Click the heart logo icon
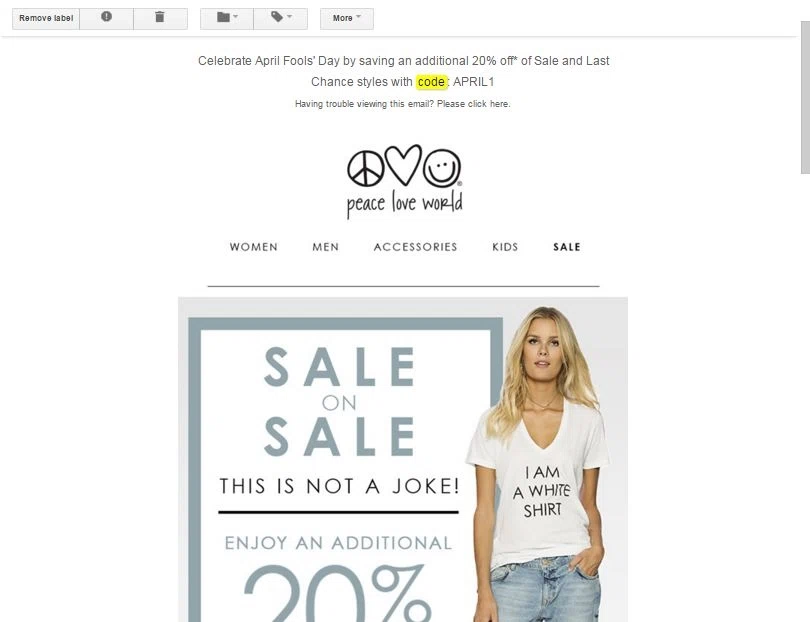This screenshot has height=622, width=810. [x=403, y=164]
